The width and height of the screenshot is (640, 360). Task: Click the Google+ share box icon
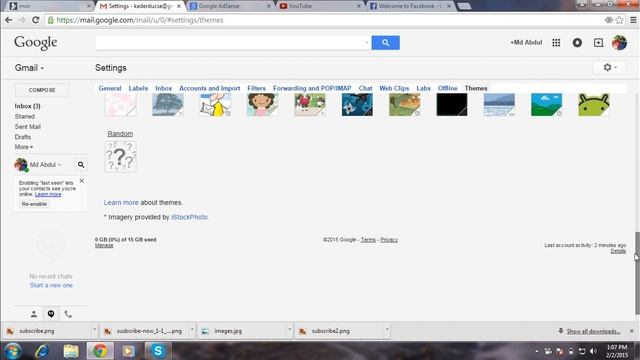pos(598,42)
